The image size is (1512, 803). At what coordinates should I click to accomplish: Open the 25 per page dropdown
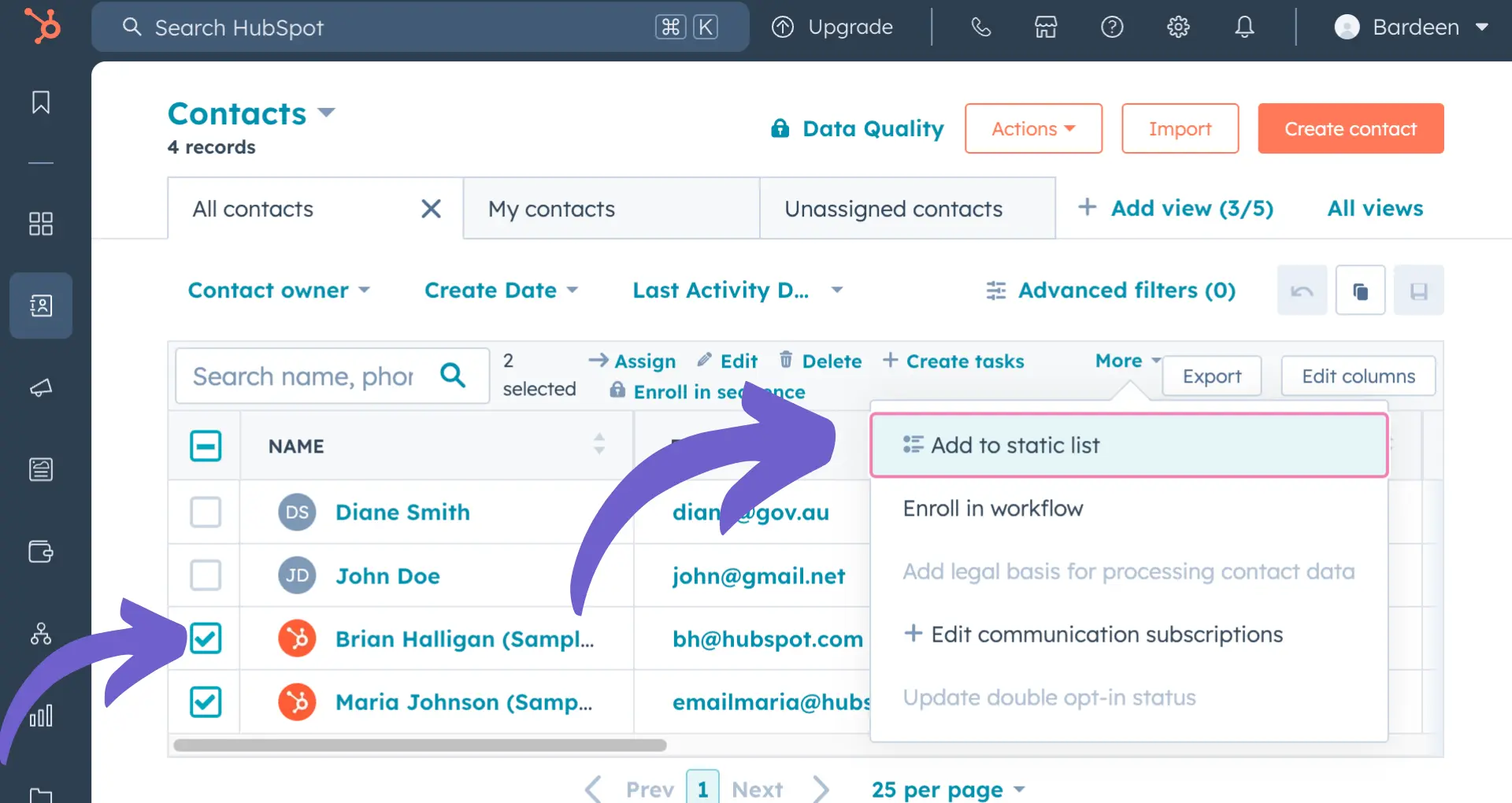948,789
